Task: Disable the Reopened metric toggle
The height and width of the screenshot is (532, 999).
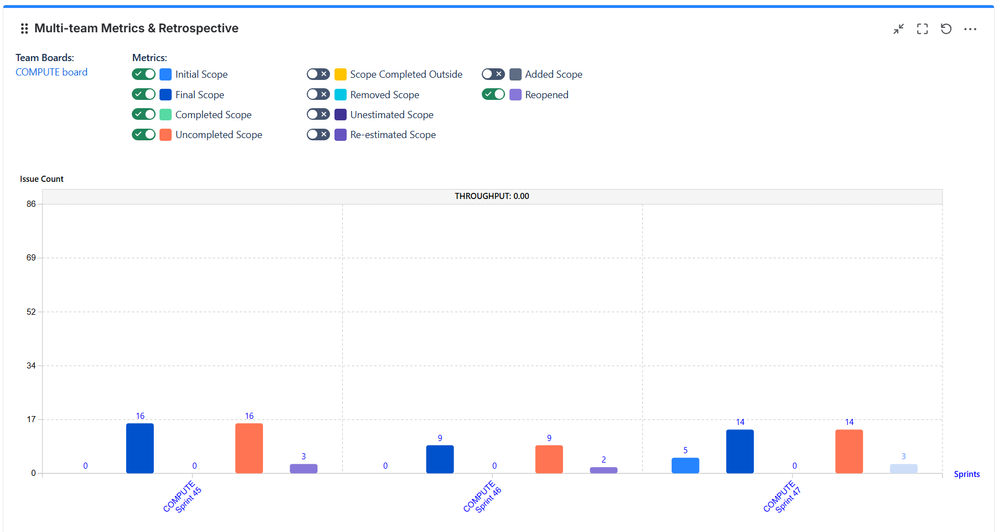Action: [493, 94]
